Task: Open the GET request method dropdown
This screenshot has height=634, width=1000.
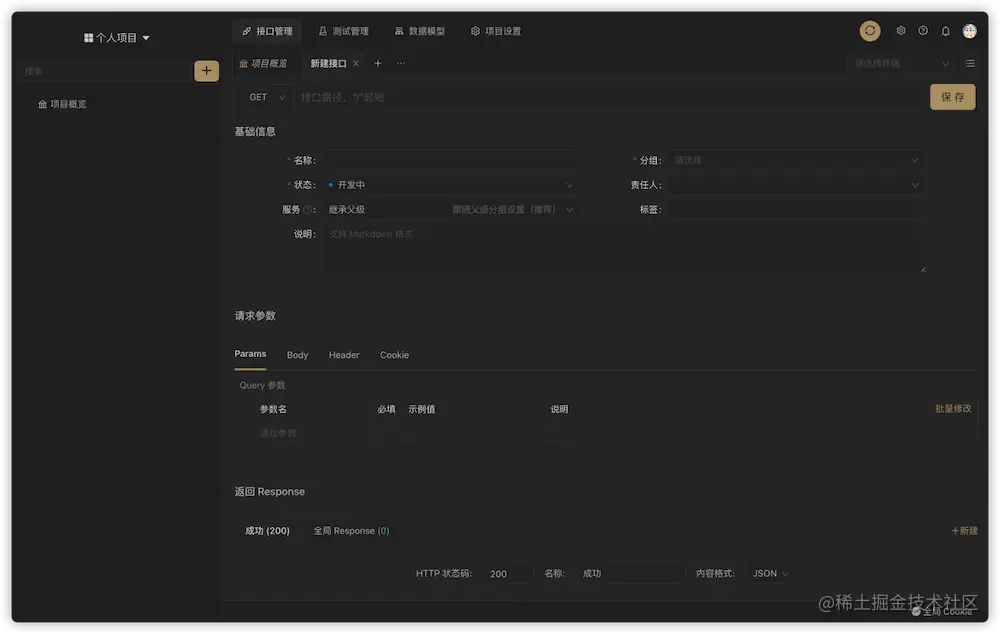Action: (263, 96)
